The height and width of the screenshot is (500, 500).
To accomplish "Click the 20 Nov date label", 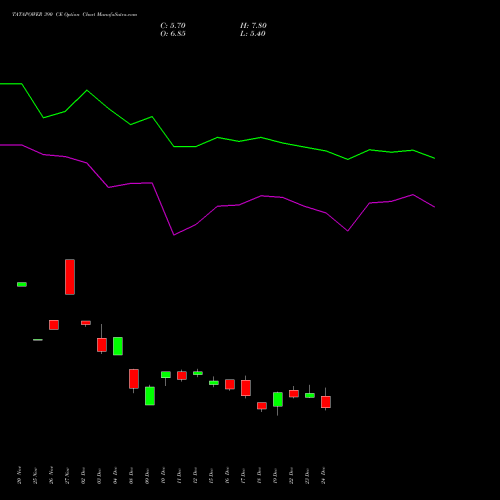I will click(19, 475).
